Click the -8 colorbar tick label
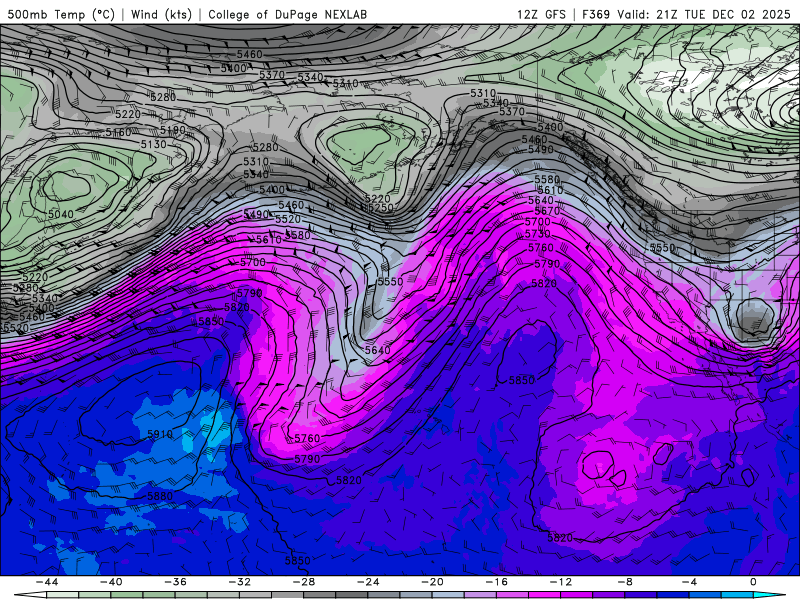Screen dimensions: 800x600 coord(626,582)
